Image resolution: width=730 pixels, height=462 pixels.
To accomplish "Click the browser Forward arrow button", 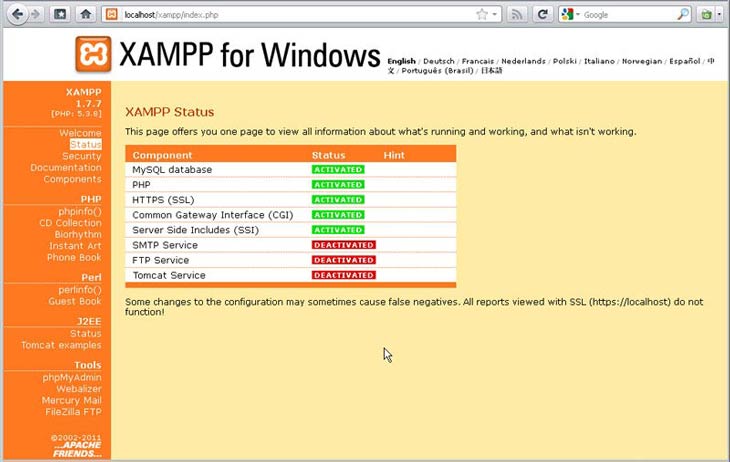I will pyautogui.click(x=35, y=14).
